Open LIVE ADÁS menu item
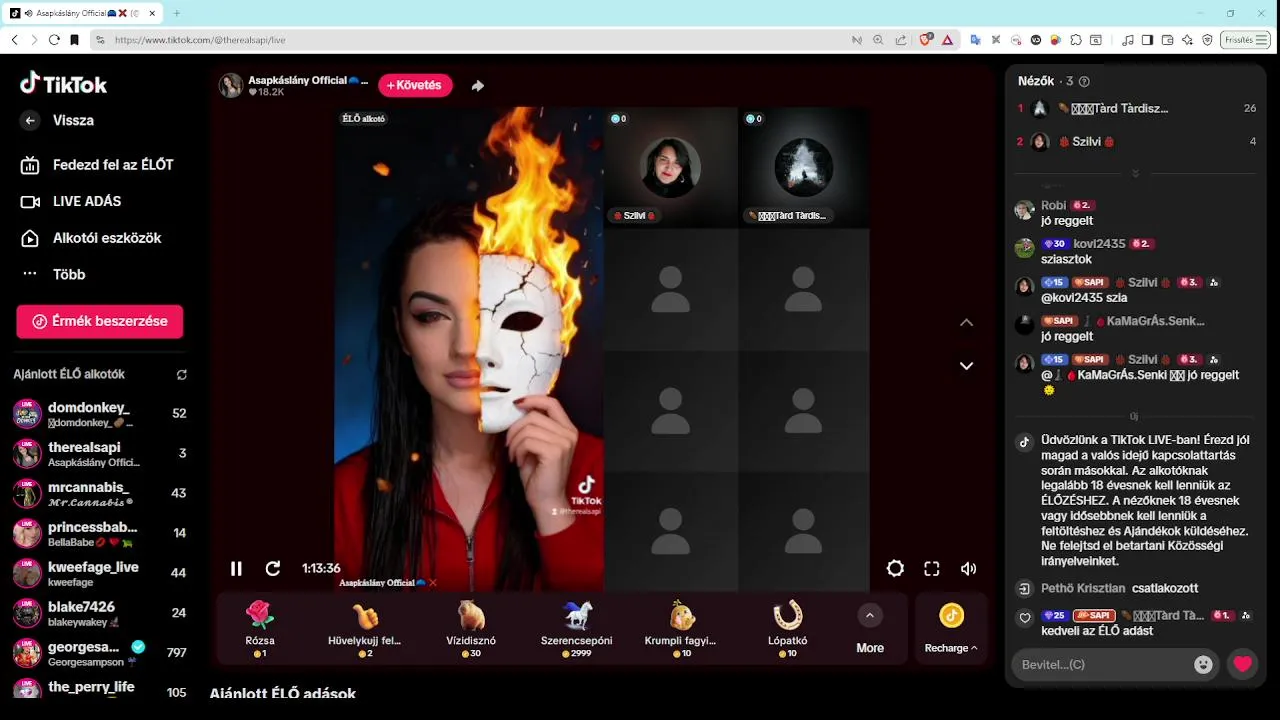This screenshot has height=720, width=1280. (71, 201)
